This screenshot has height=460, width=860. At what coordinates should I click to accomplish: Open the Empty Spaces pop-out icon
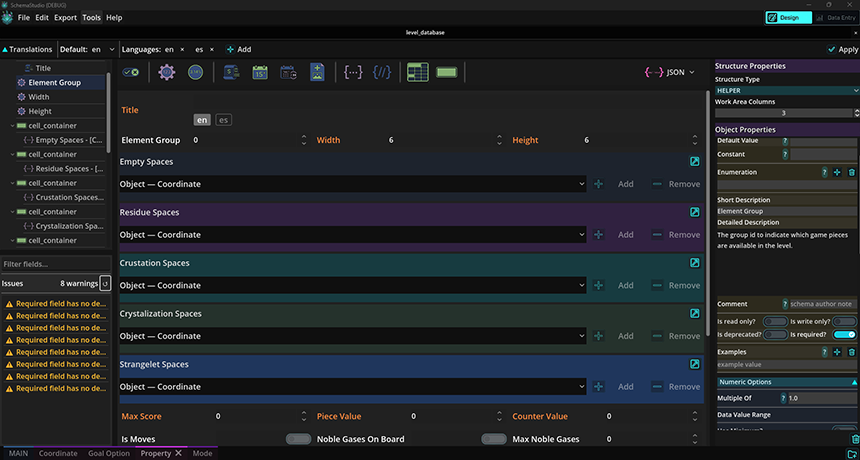click(694, 162)
